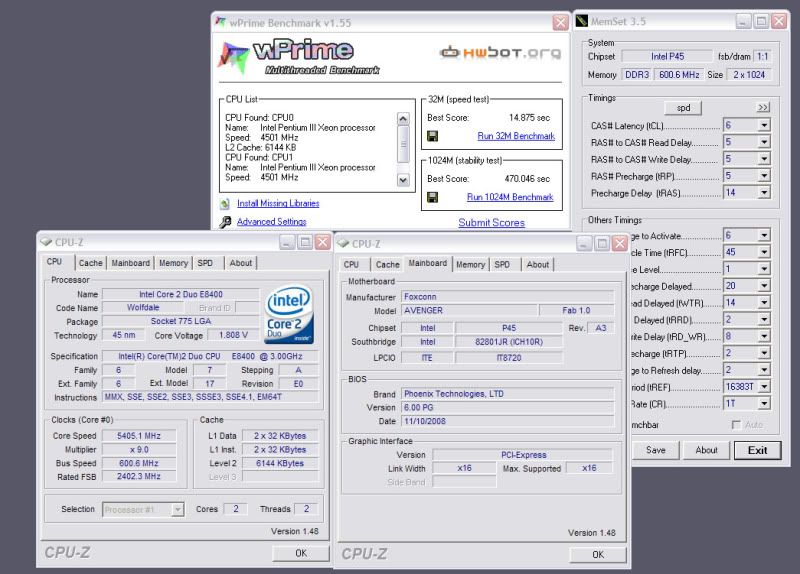Click the MemSet expand >> button
The height and width of the screenshot is (574, 800).
coord(763,107)
